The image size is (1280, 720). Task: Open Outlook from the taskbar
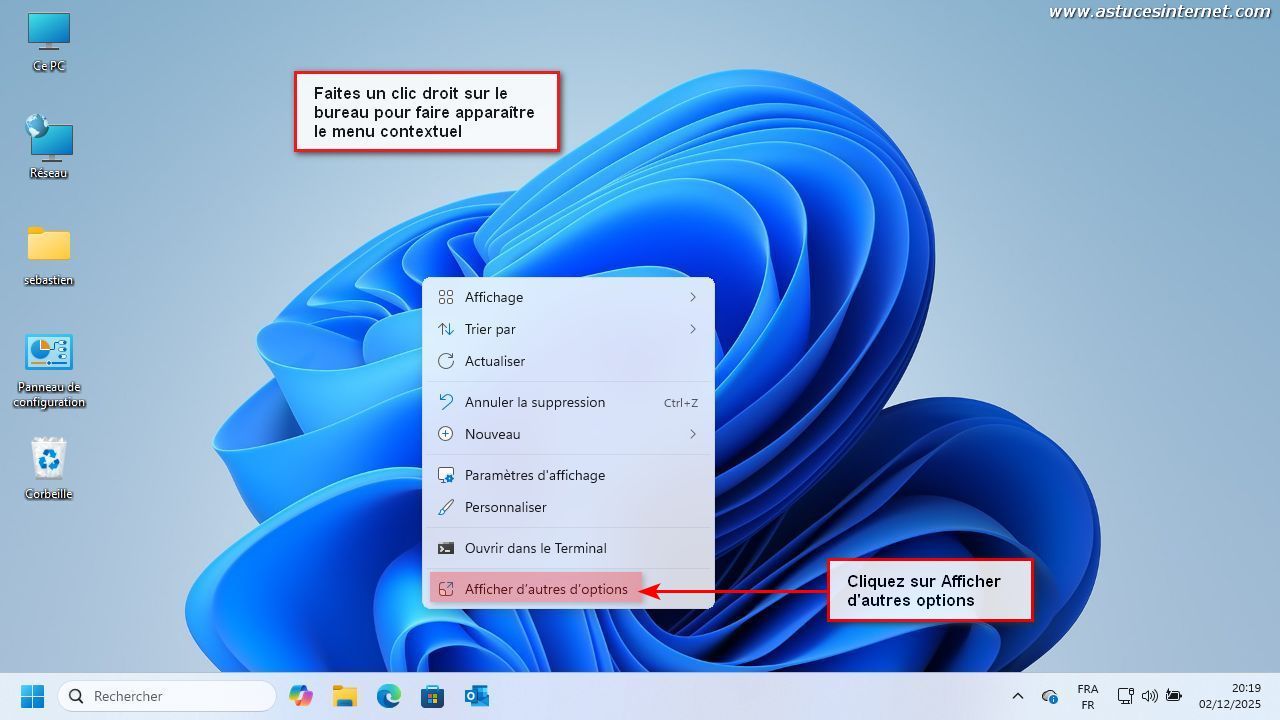[x=476, y=696]
